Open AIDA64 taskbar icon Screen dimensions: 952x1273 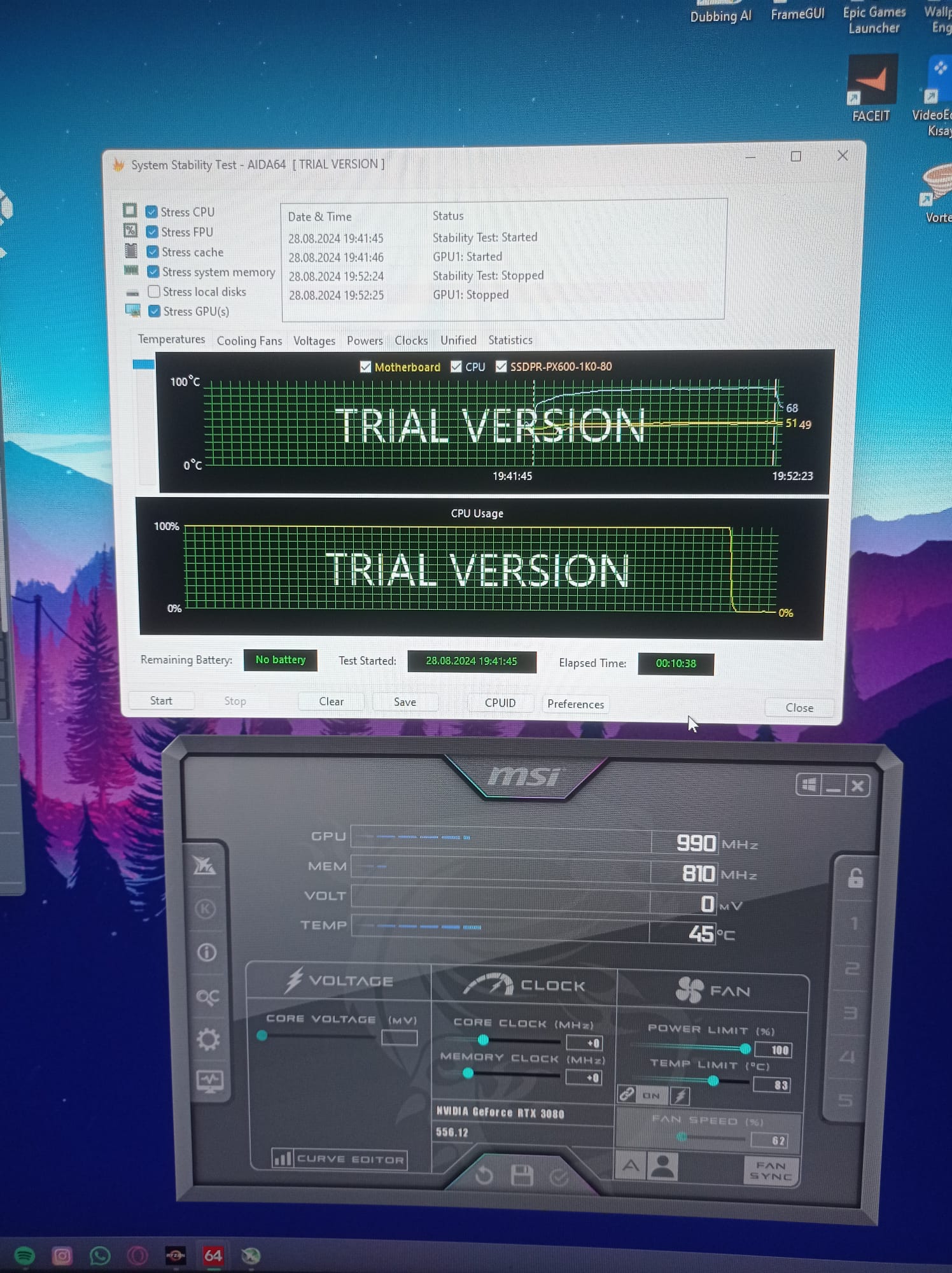[213, 1255]
